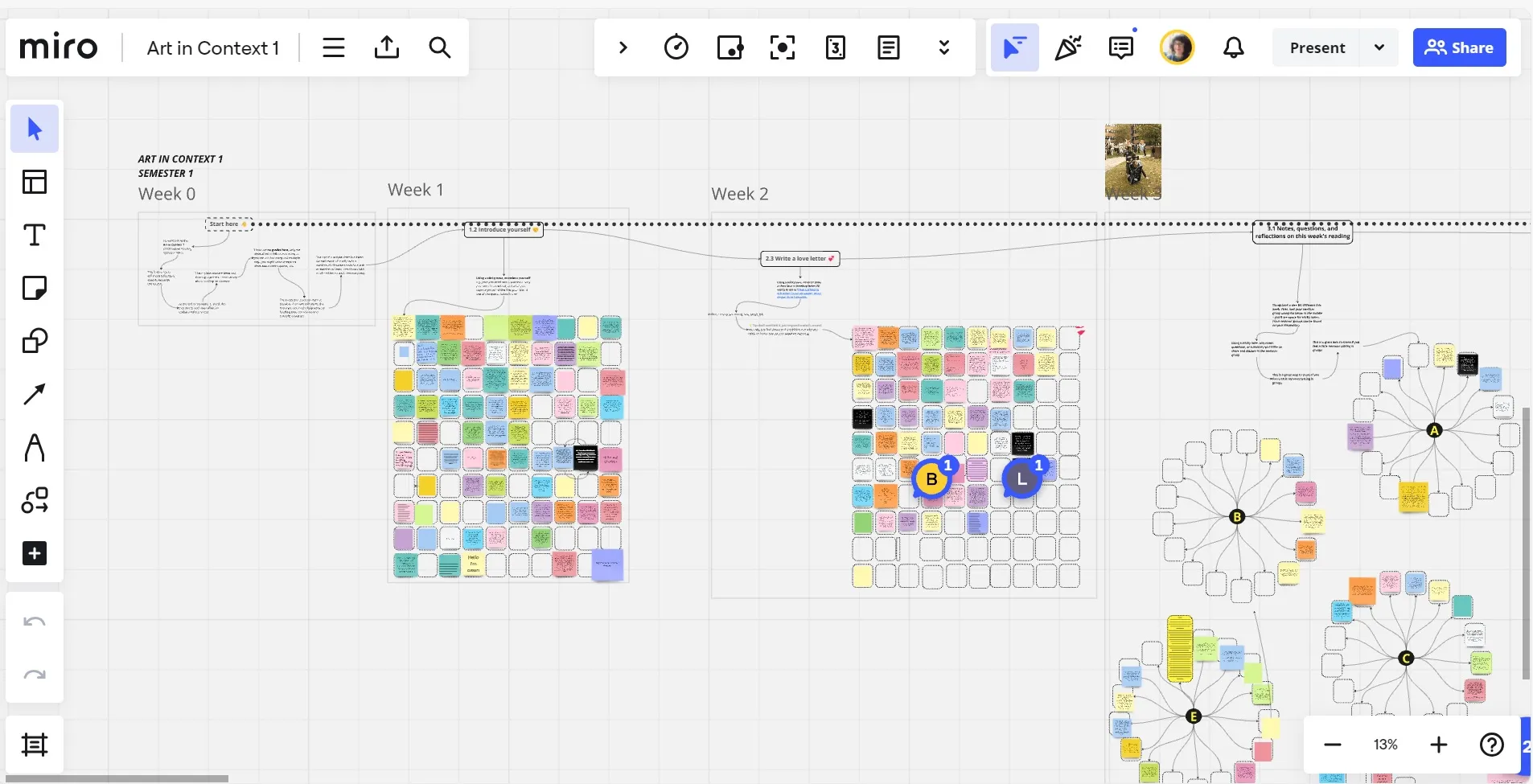The height and width of the screenshot is (784, 1533).
Task: Enable the Reactions feature
Action: 1067,47
